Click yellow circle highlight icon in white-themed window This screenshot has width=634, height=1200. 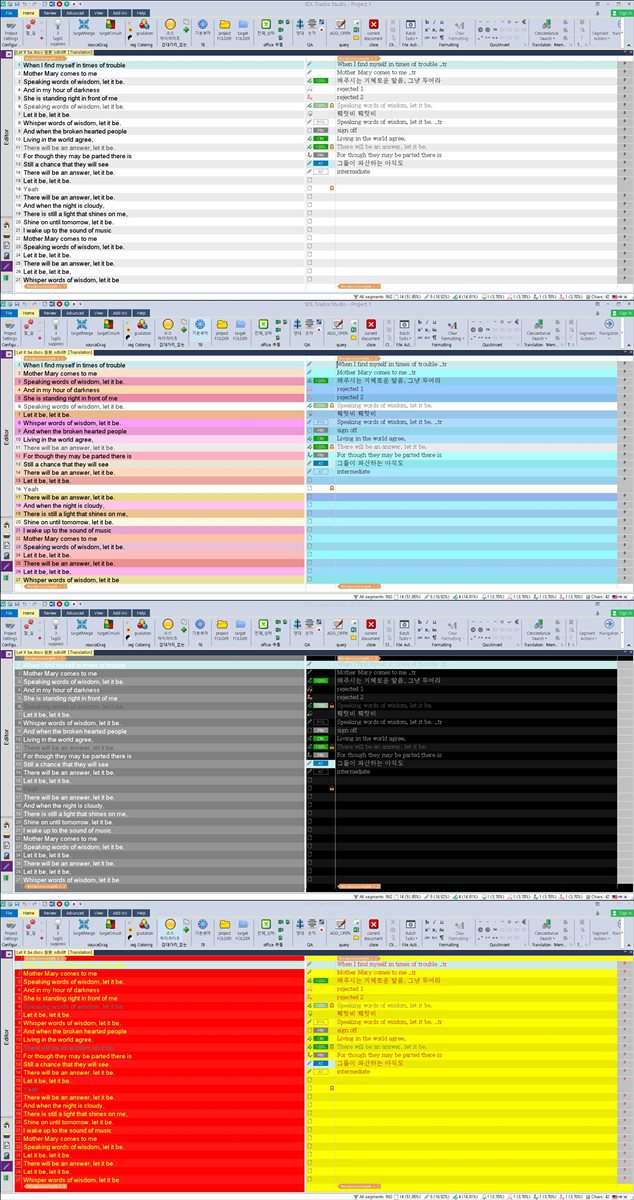(x=170, y=27)
